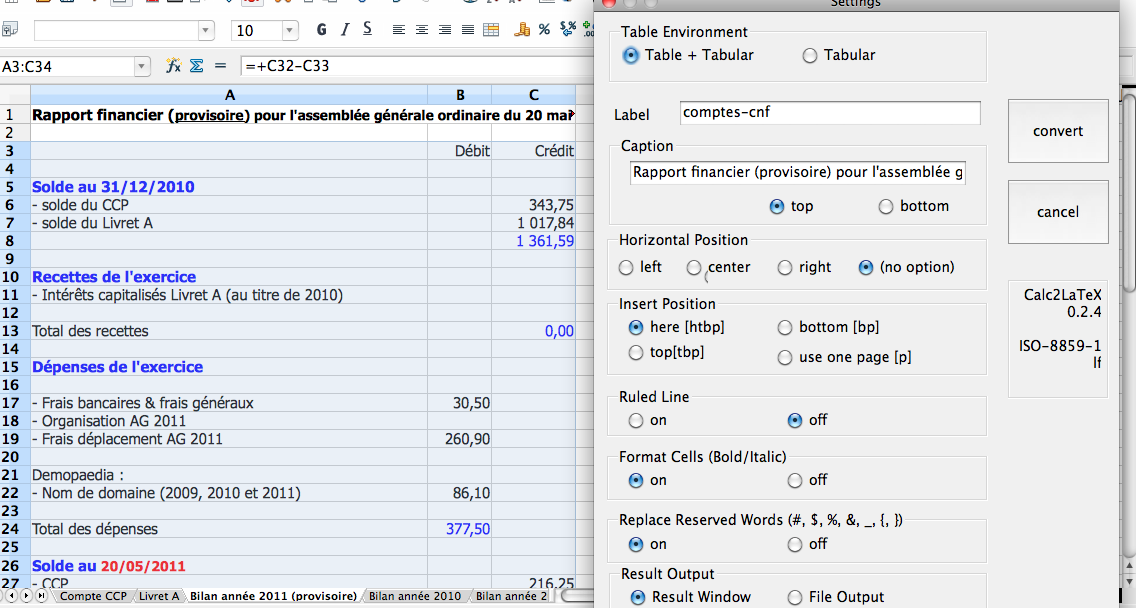Apply justified alignment to cells
This screenshot has width=1136, height=608.
click(x=467, y=30)
